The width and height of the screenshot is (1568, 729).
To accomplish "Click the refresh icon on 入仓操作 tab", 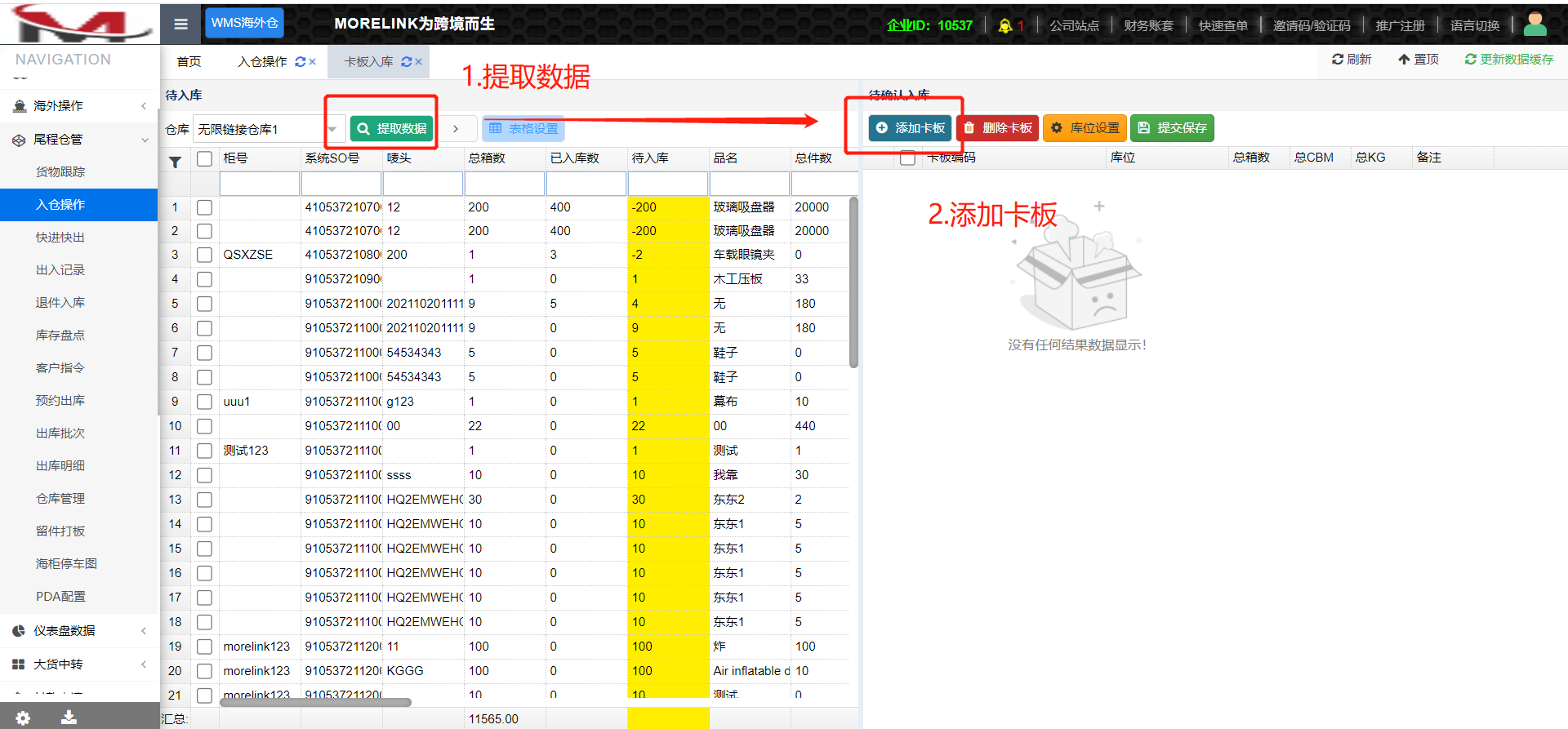I will point(300,62).
